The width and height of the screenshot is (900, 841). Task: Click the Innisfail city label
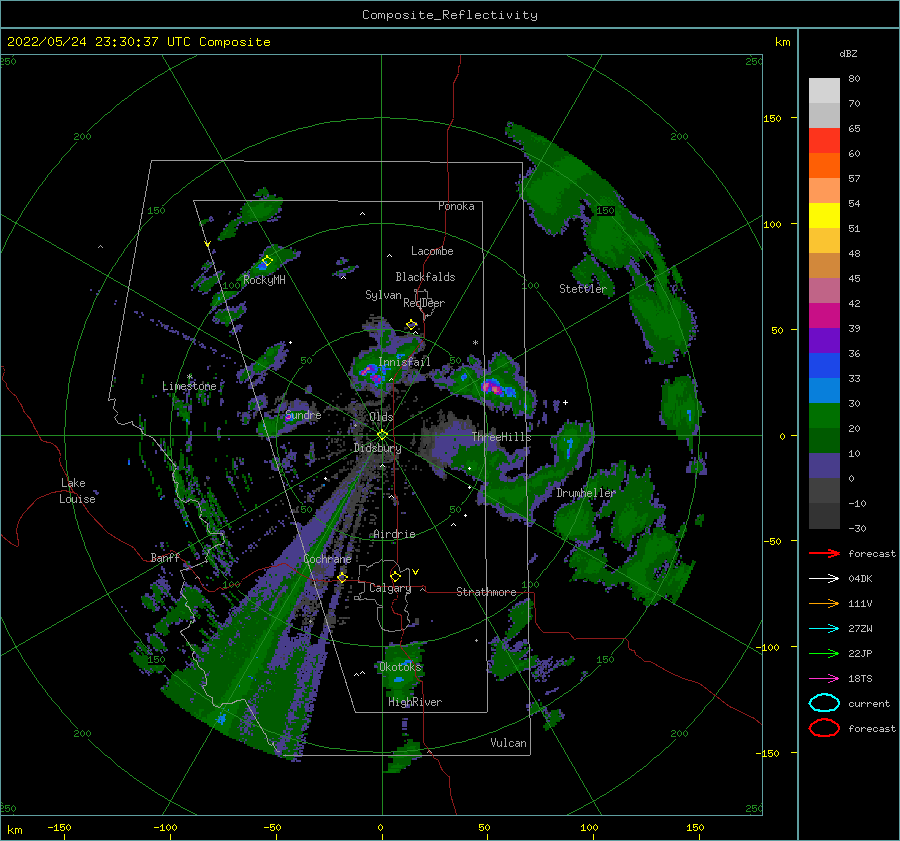[x=404, y=362]
